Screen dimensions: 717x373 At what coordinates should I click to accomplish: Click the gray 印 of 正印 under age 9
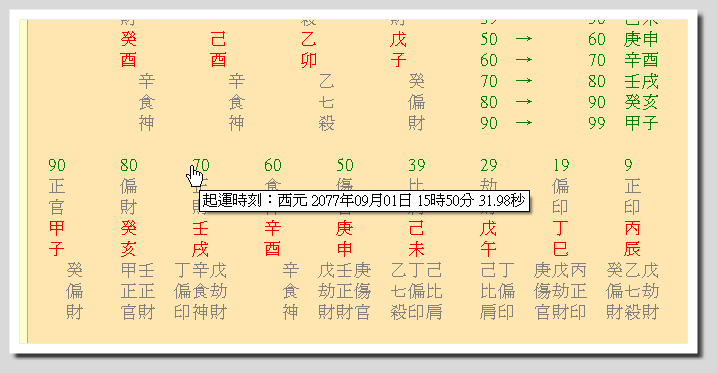click(x=632, y=207)
